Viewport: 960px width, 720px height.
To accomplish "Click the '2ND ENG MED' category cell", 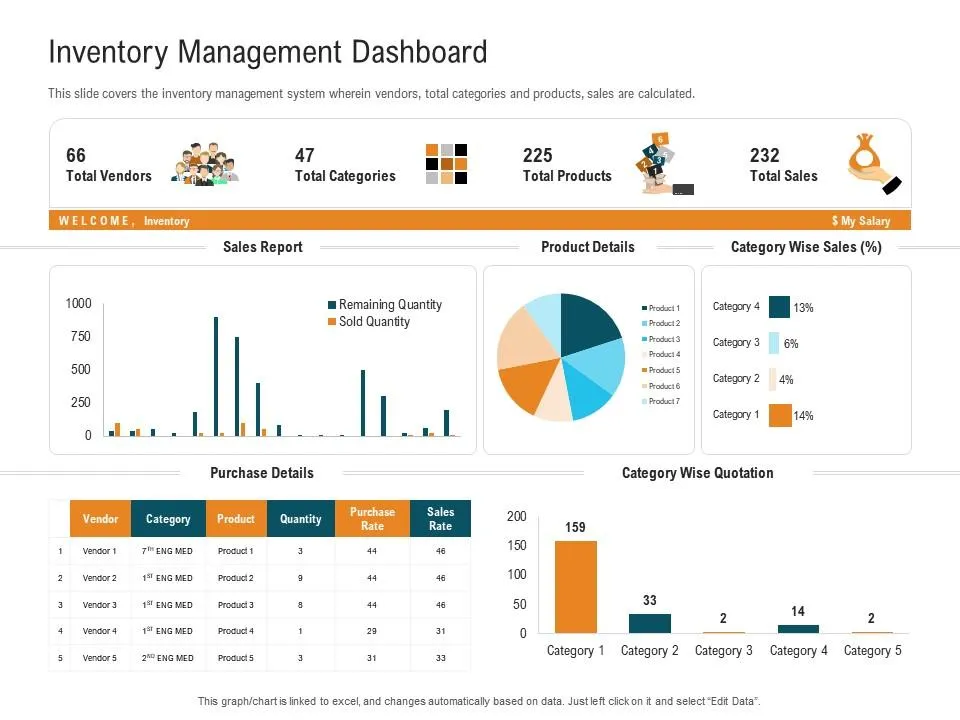I will (x=168, y=658).
